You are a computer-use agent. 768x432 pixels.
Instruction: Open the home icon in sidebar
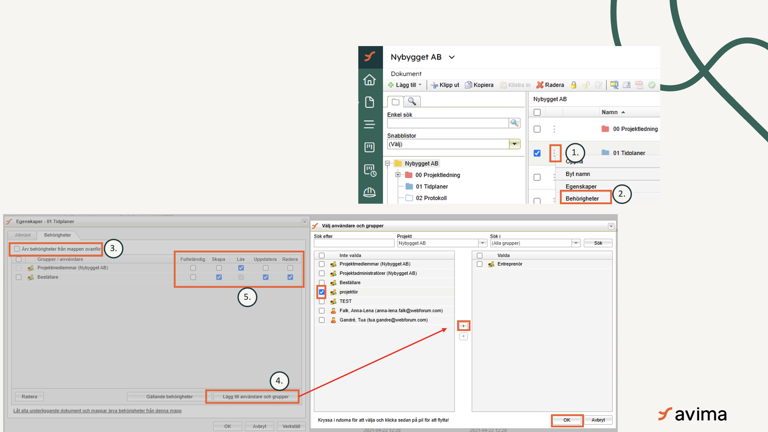click(369, 80)
